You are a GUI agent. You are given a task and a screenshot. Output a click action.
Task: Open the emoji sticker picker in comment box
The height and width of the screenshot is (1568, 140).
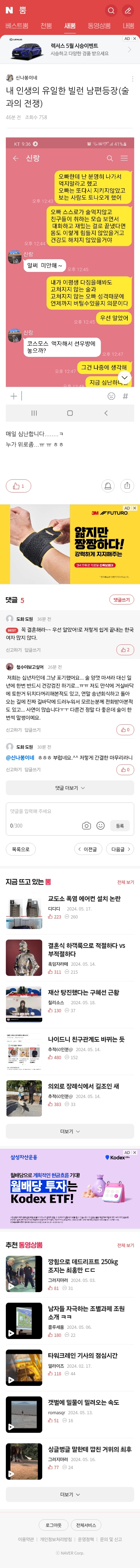tap(100, 826)
